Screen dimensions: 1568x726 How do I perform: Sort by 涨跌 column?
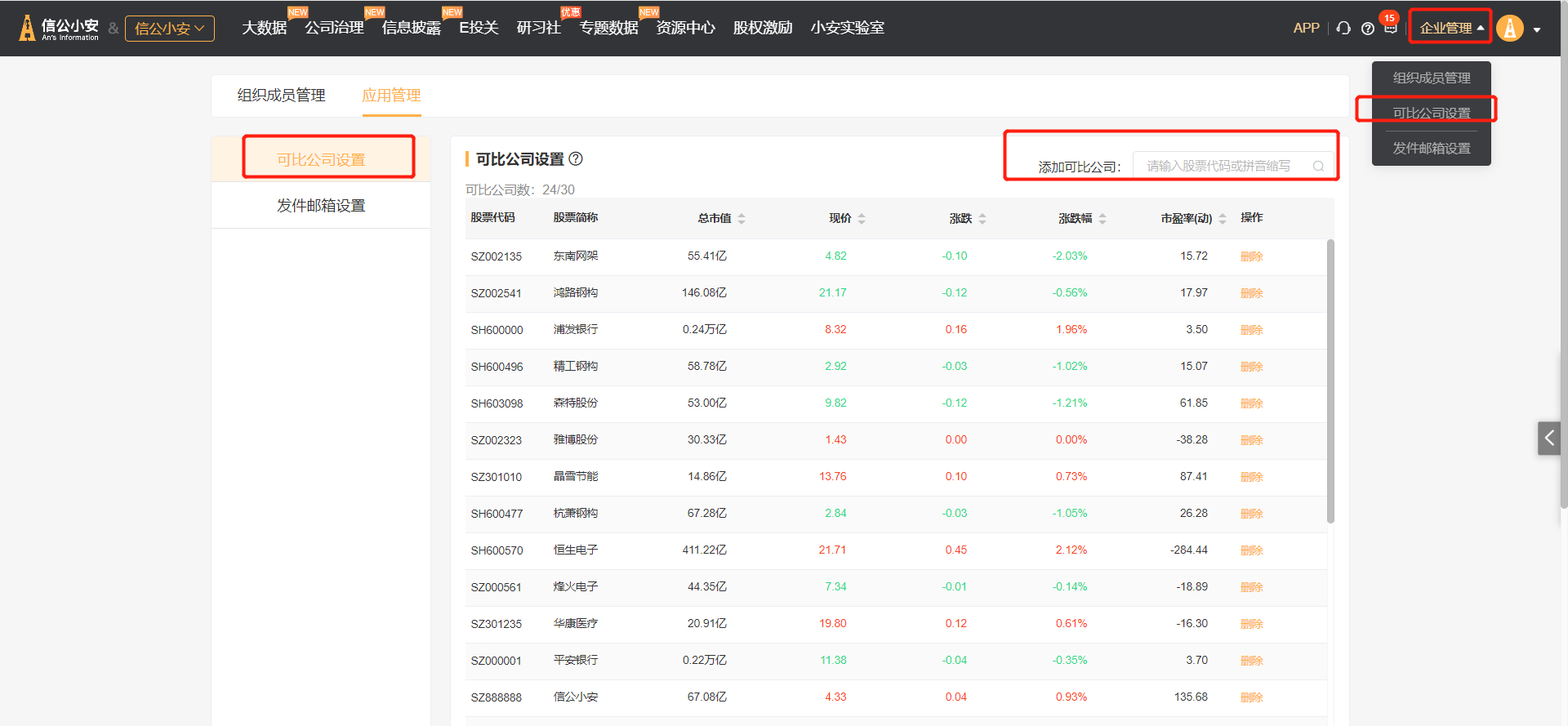(x=982, y=218)
